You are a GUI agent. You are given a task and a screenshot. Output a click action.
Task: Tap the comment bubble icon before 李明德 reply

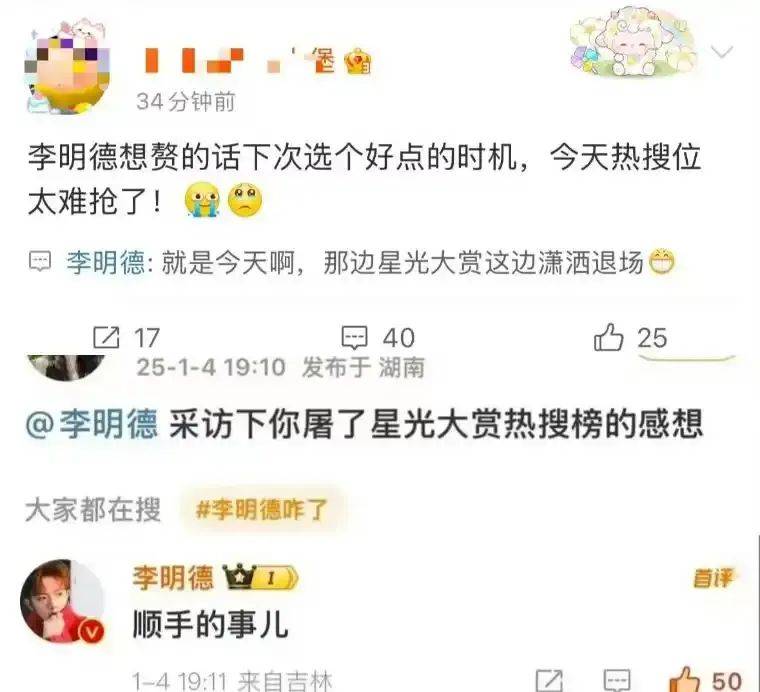[x=40, y=261]
